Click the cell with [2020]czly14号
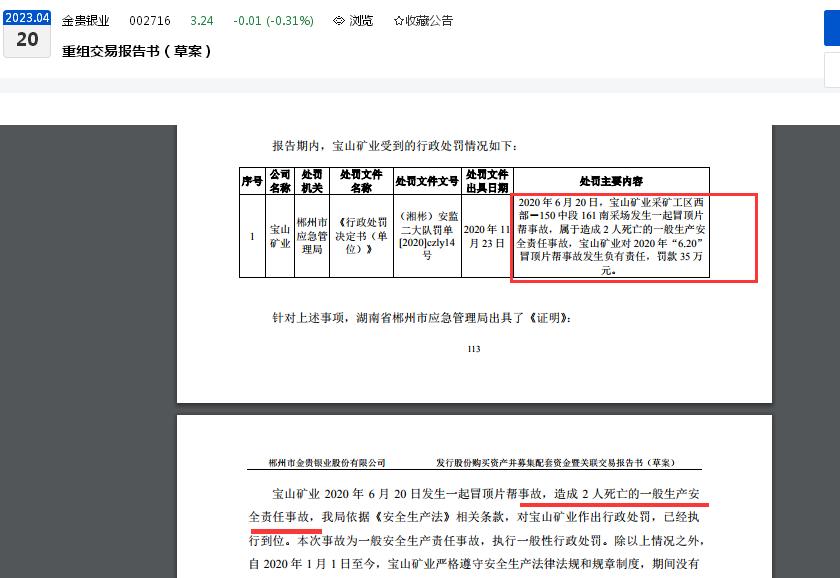This screenshot has width=840, height=578. coord(427,236)
